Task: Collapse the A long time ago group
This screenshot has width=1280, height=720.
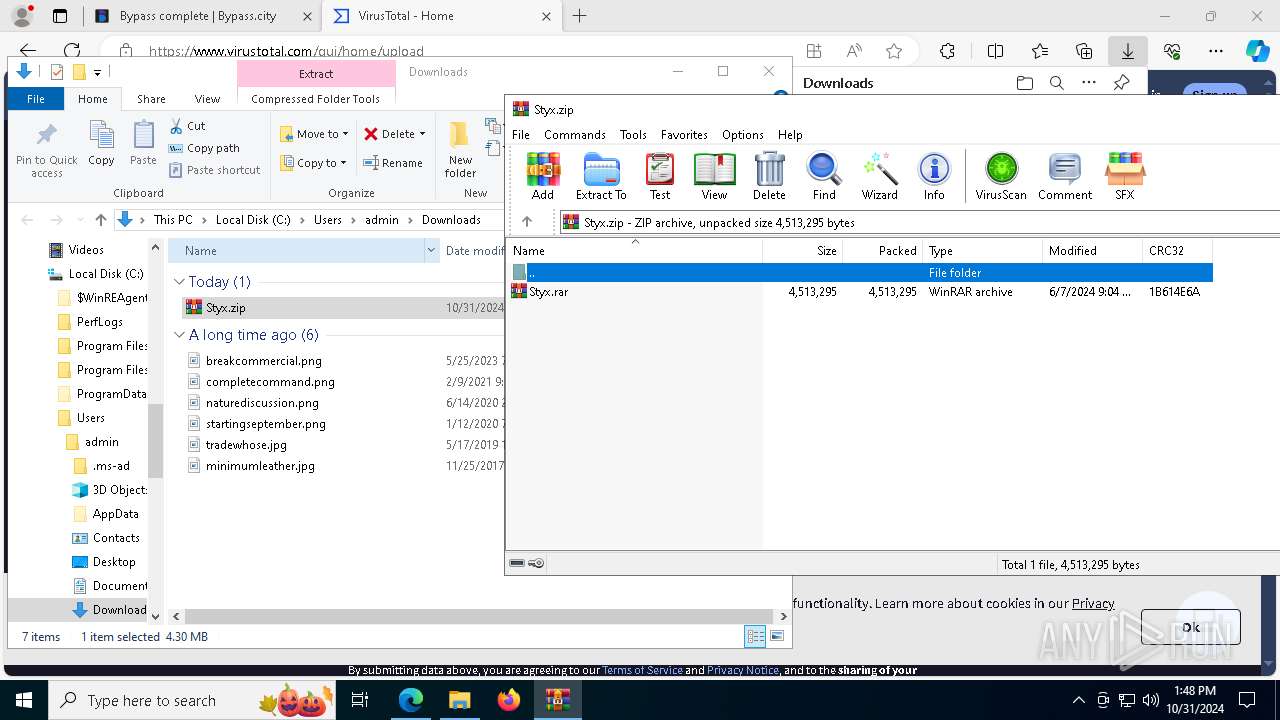Action: [179, 335]
